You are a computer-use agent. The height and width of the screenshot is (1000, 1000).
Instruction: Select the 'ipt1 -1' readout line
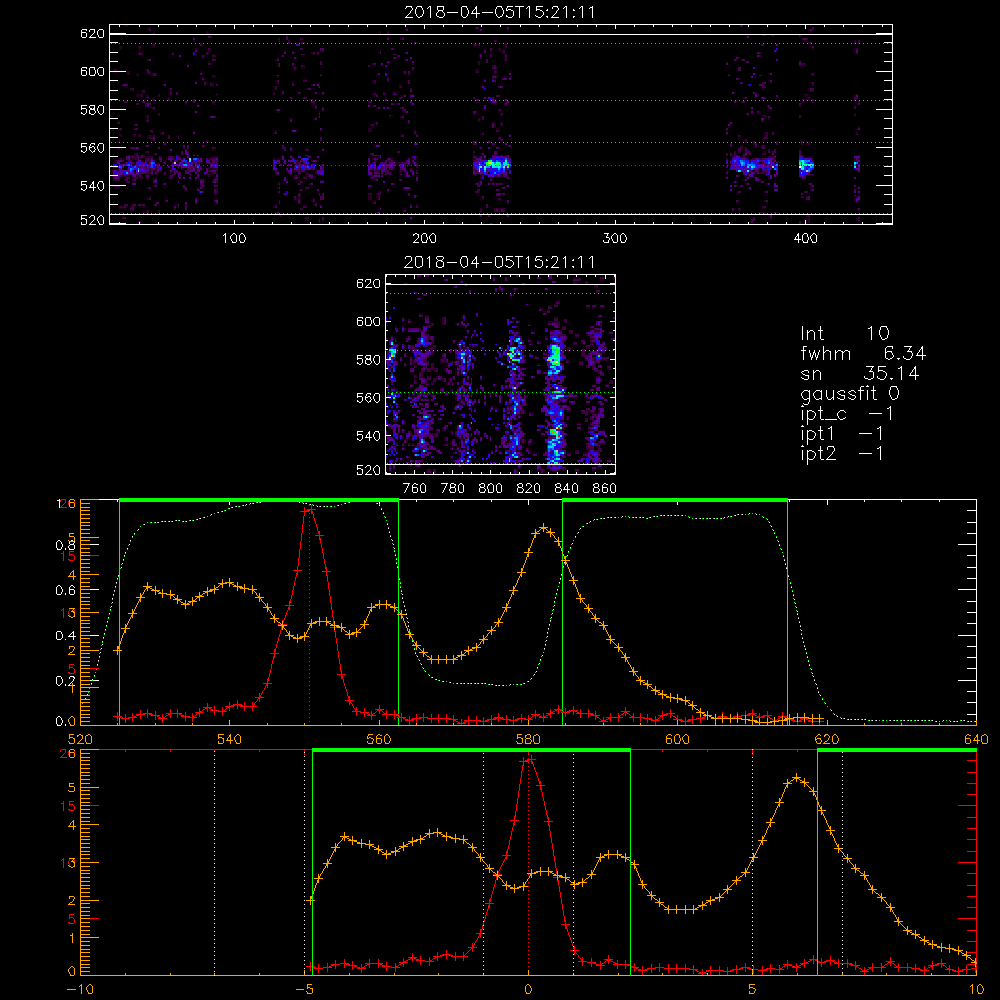[842, 434]
